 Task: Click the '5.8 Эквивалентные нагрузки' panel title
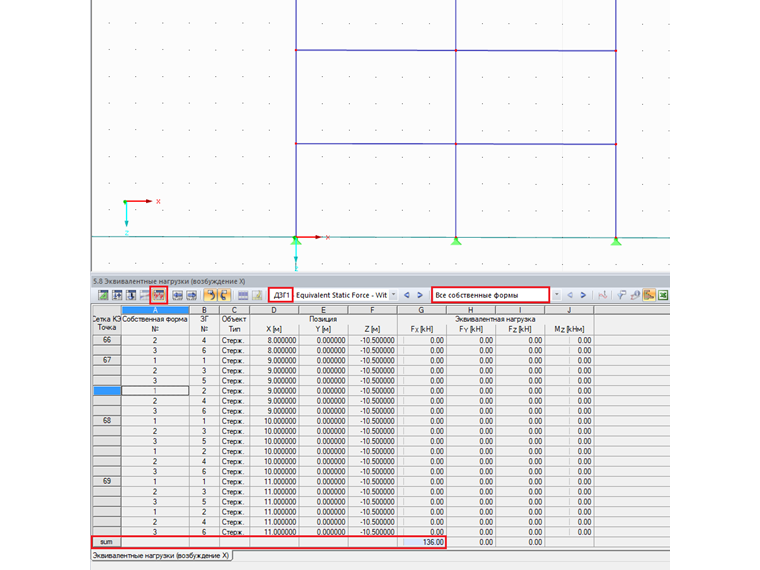click(169, 281)
